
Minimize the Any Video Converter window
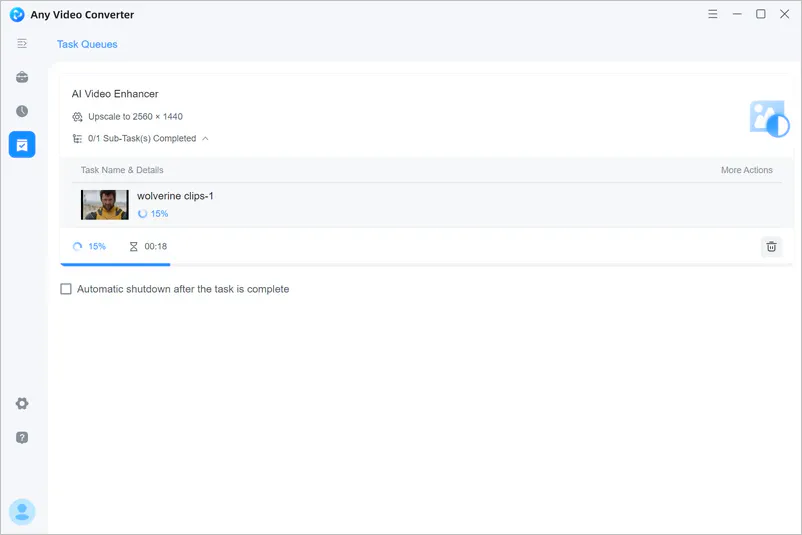point(737,14)
